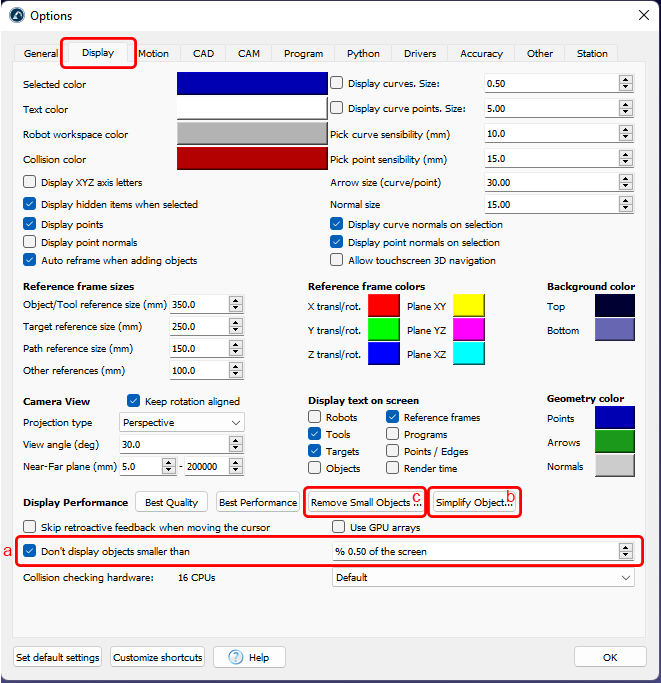The image size is (661, 683).
Task: Expand Collision checking hardware Default dropdown
Action: tap(483, 577)
